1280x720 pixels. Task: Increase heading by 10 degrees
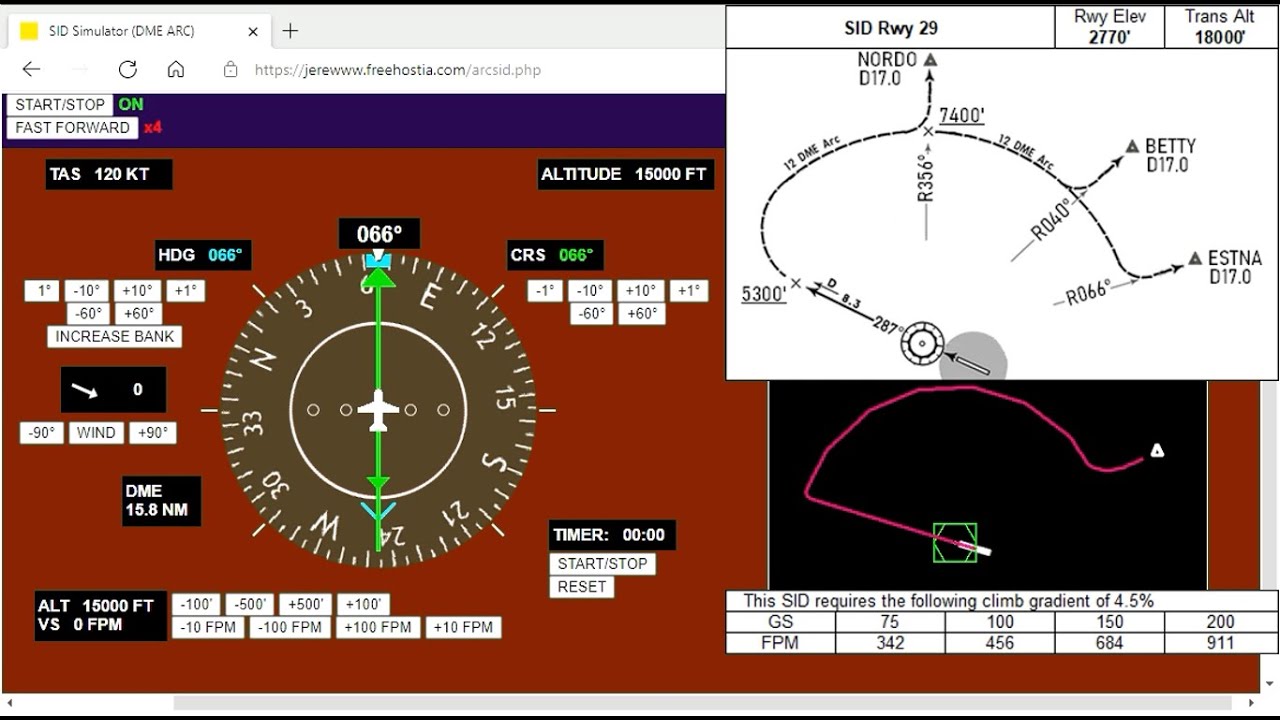tap(137, 291)
